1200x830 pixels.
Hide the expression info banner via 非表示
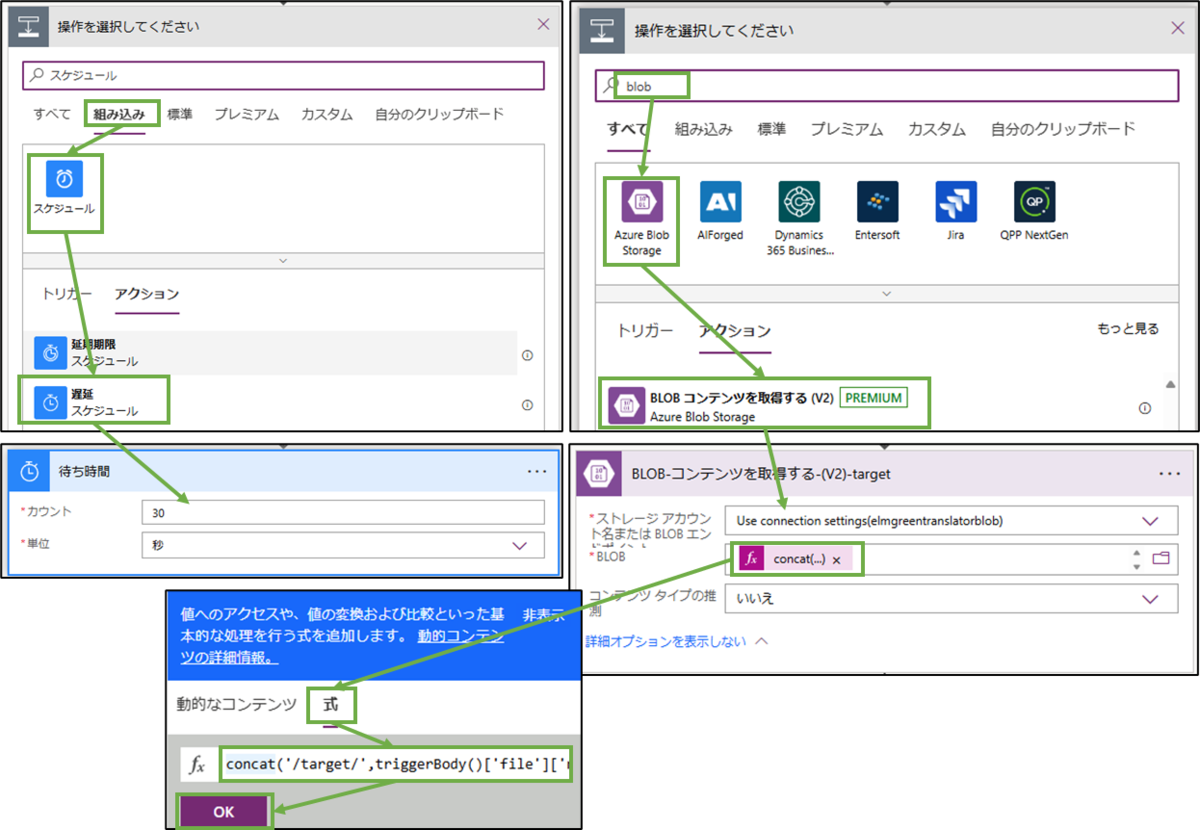[x=544, y=616]
